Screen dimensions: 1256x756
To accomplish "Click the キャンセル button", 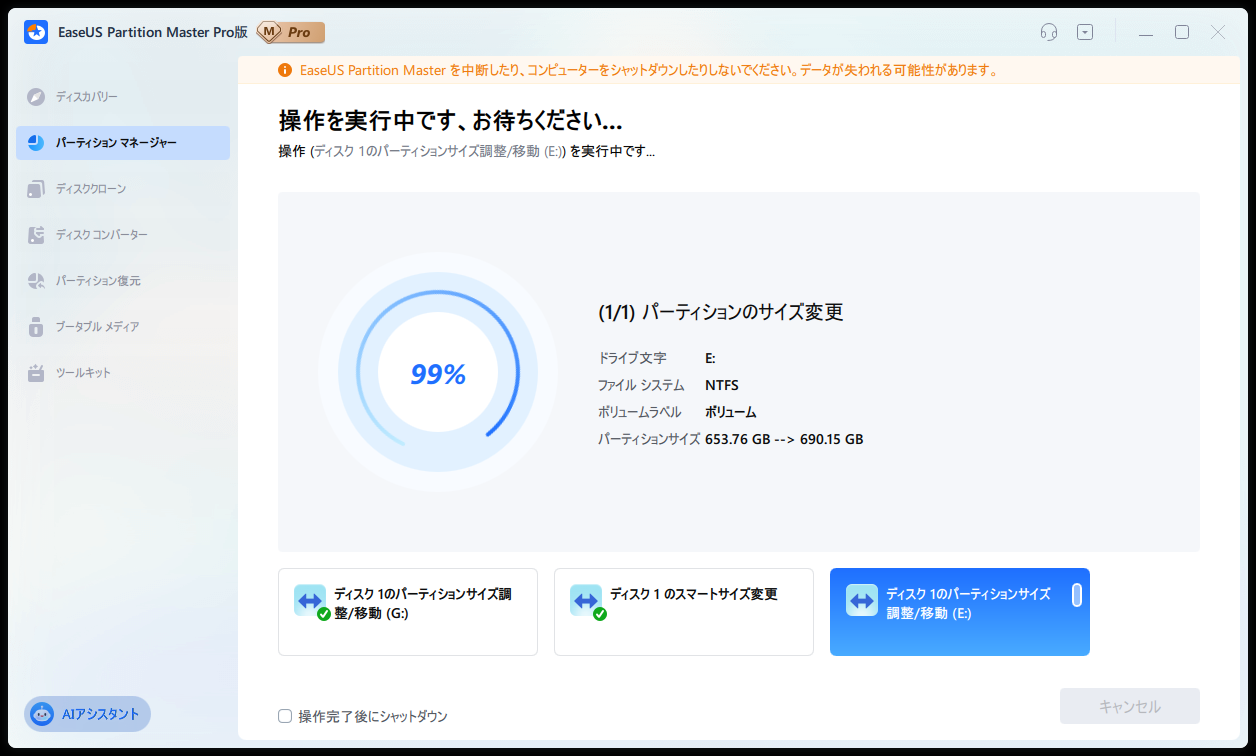I will click(x=1130, y=706).
